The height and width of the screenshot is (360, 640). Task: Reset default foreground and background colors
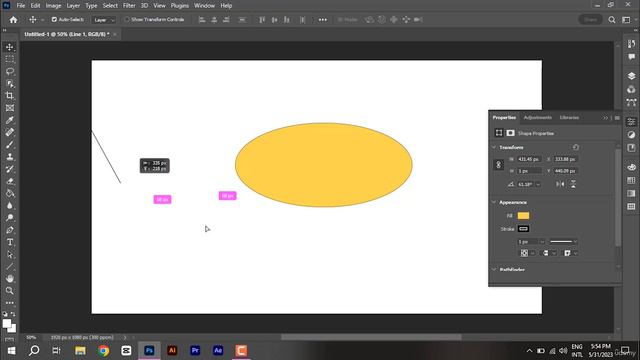pyautogui.click(x=5, y=314)
